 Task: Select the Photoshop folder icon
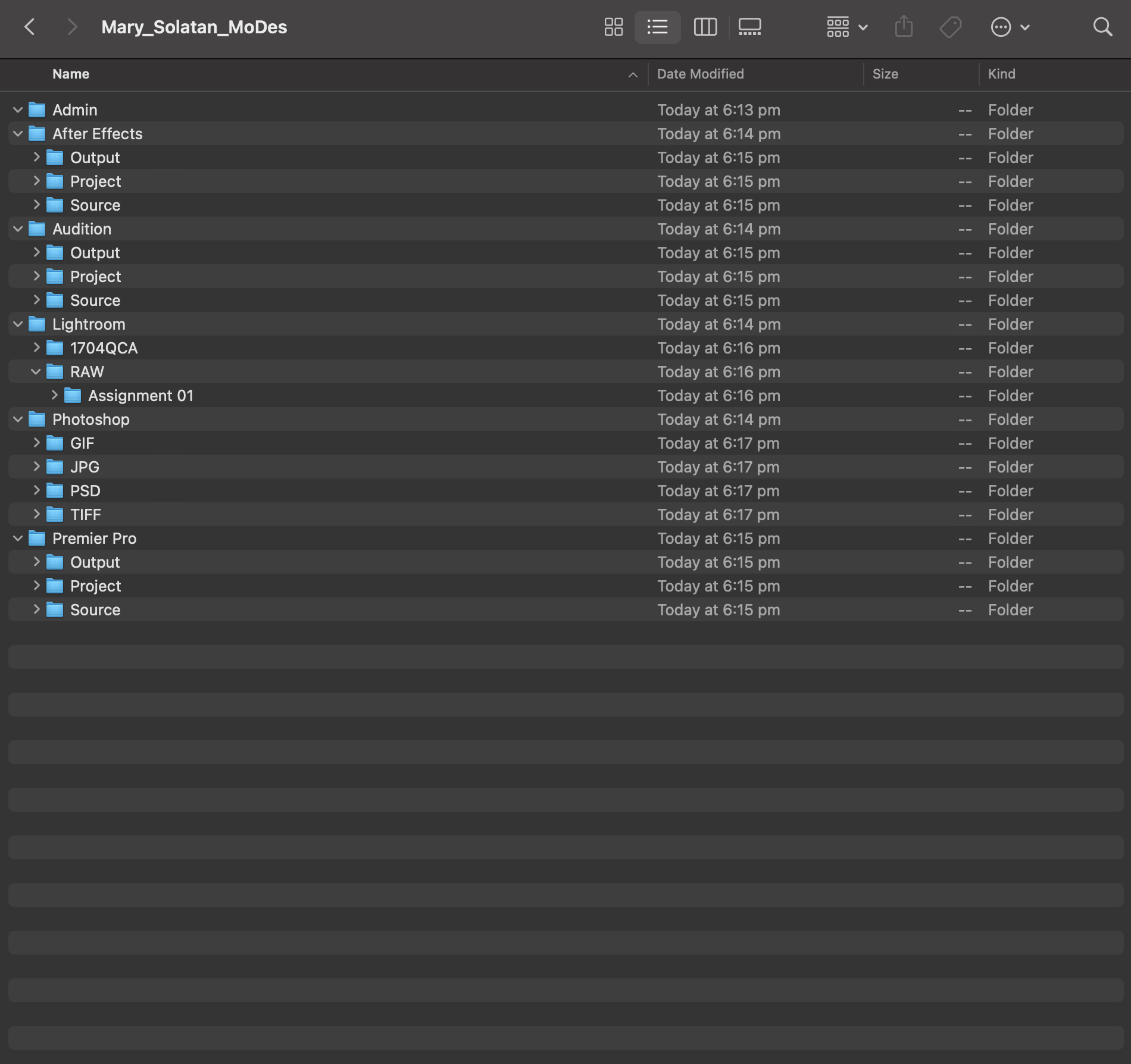tap(37, 420)
